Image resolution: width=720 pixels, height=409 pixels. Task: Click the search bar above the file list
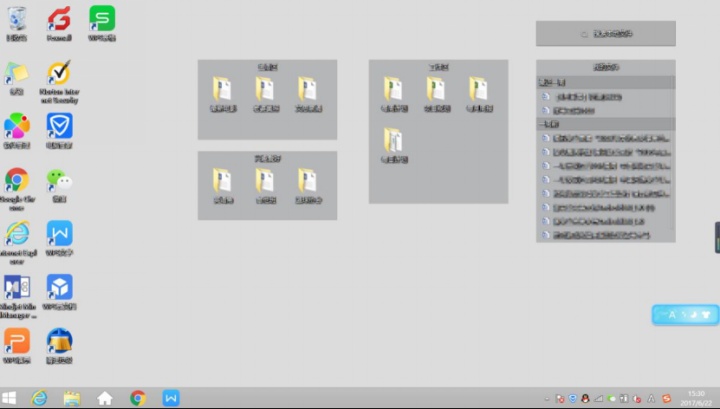[x=605, y=34]
